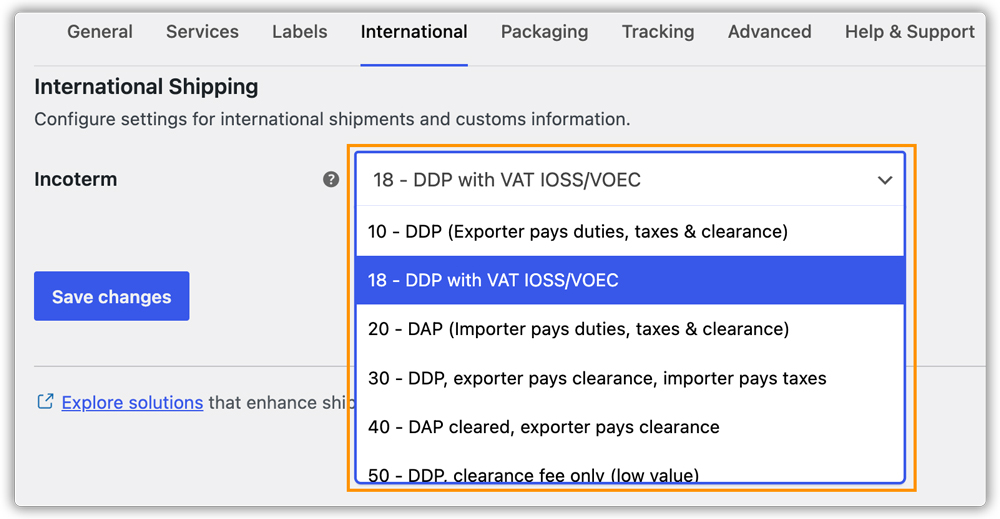Click the external link icon beside Explore solutions

(x=45, y=402)
